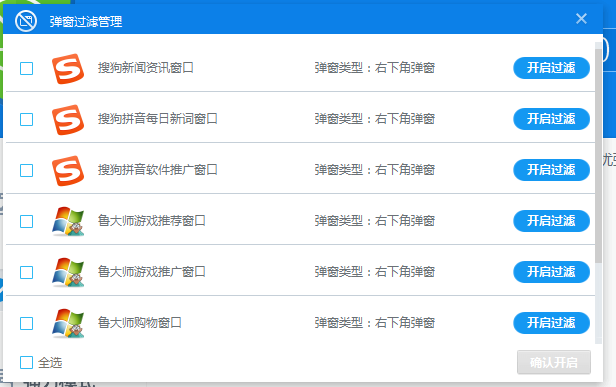The image size is (616, 387).
Task: Click Ludashi icon for 鲁大师购物窗口
Action: coord(68,323)
